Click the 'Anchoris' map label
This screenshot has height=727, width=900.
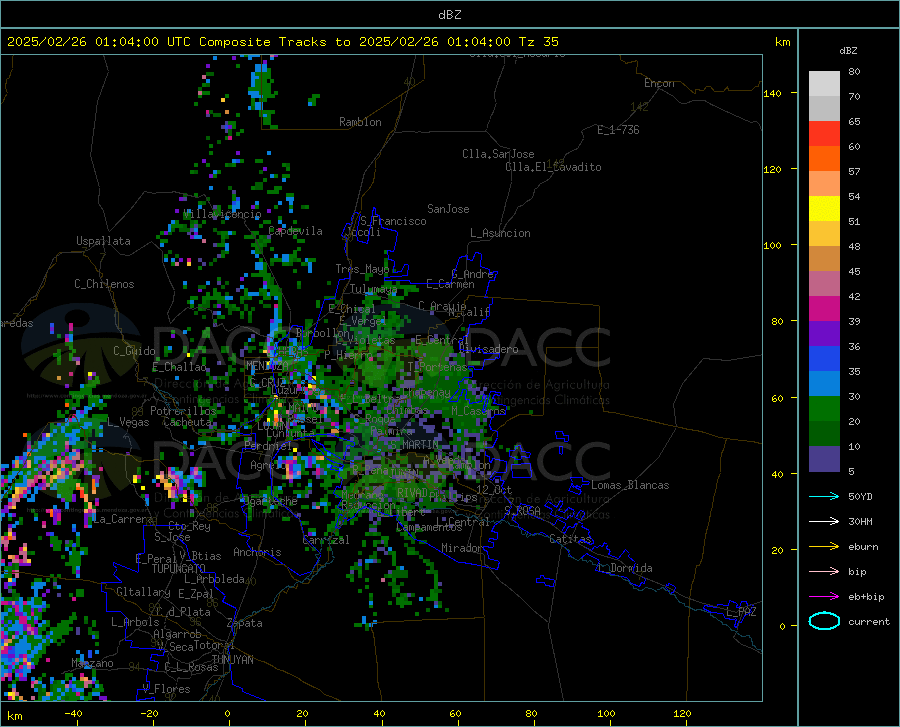[x=257, y=552]
